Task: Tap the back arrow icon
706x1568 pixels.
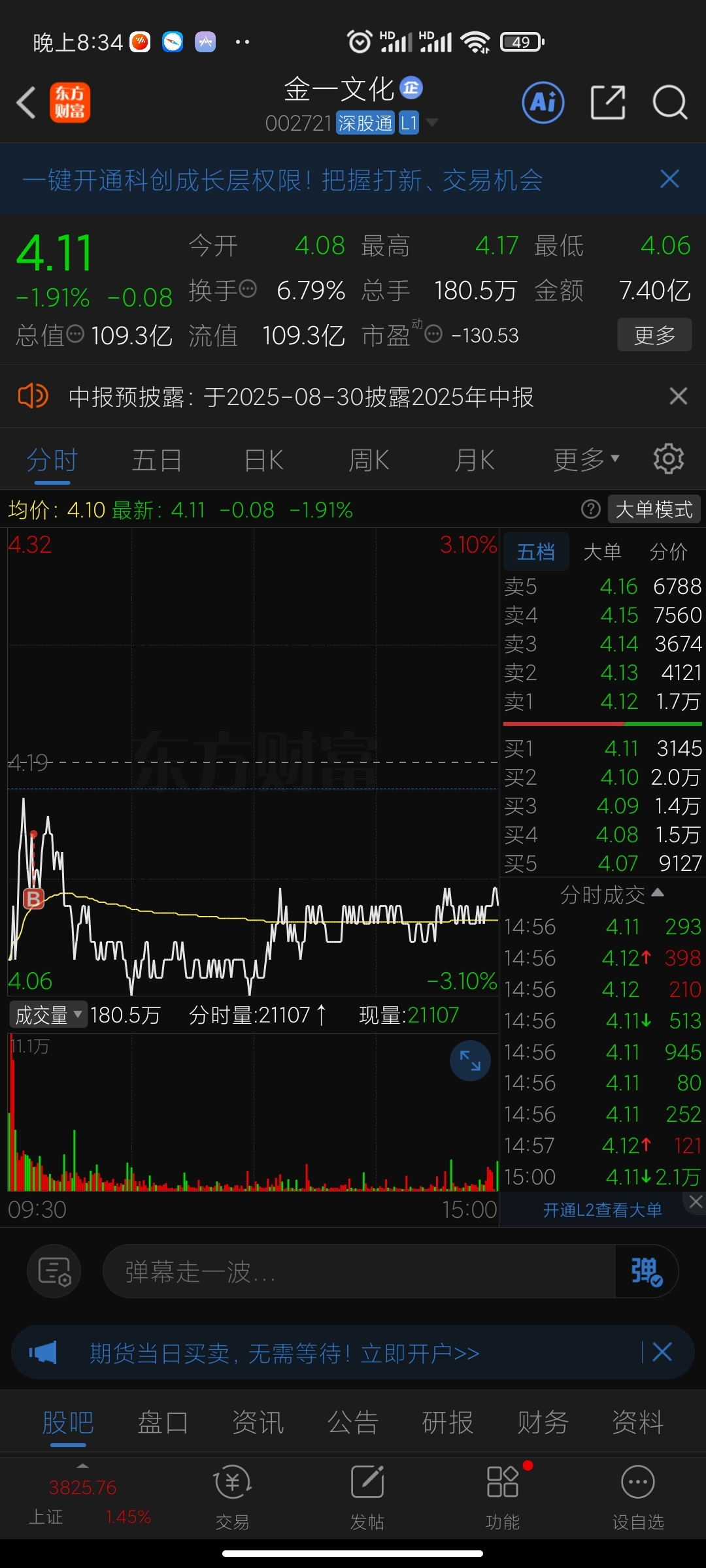Action: click(26, 103)
